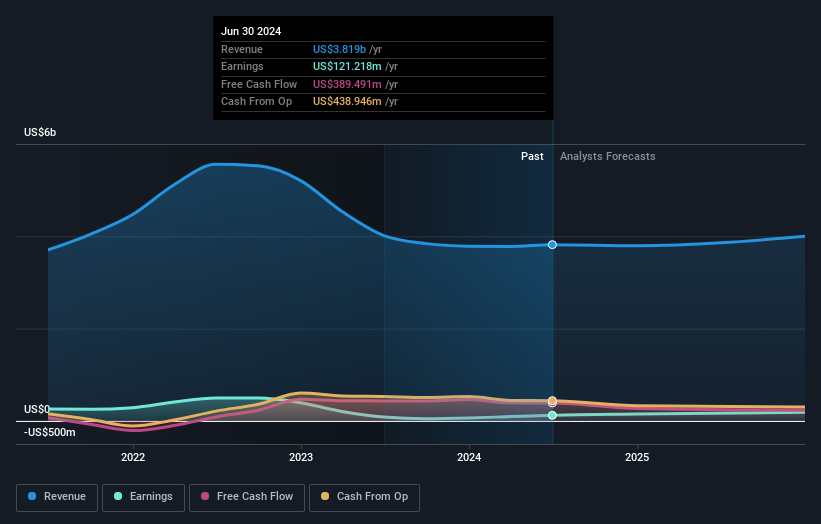Click the 2025 x-axis label

point(637,457)
